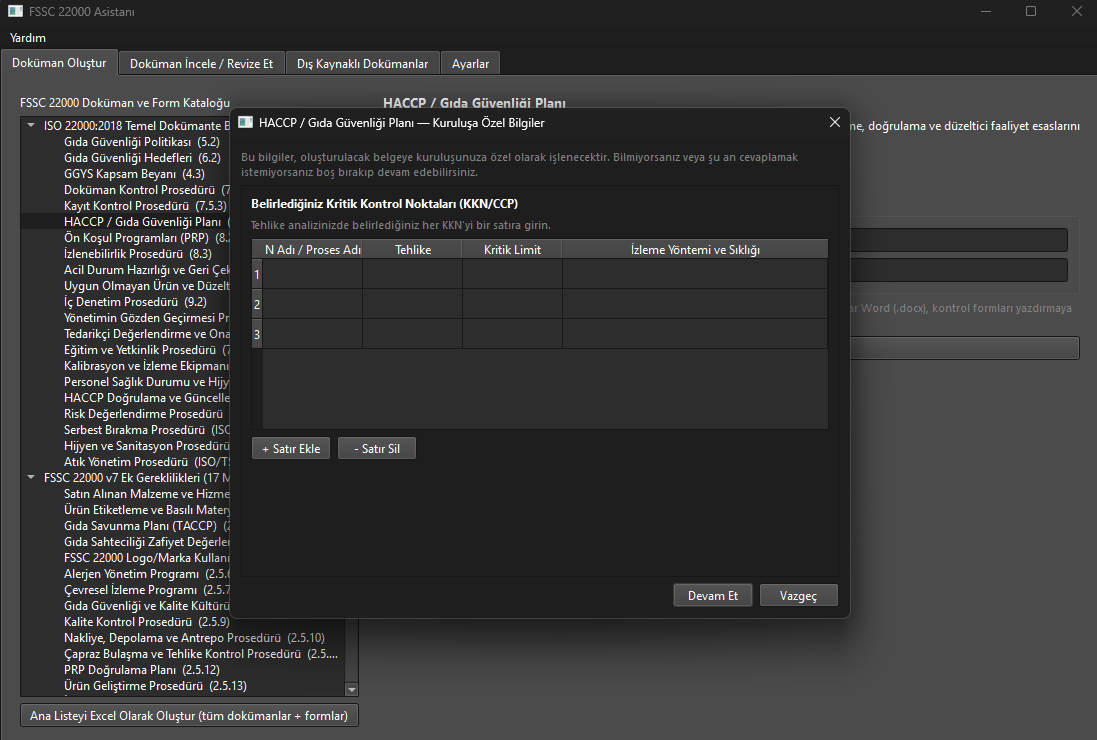Viewport: 1097px width, 740px height.
Task: Open the Yardım menu
Action: [28, 38]
